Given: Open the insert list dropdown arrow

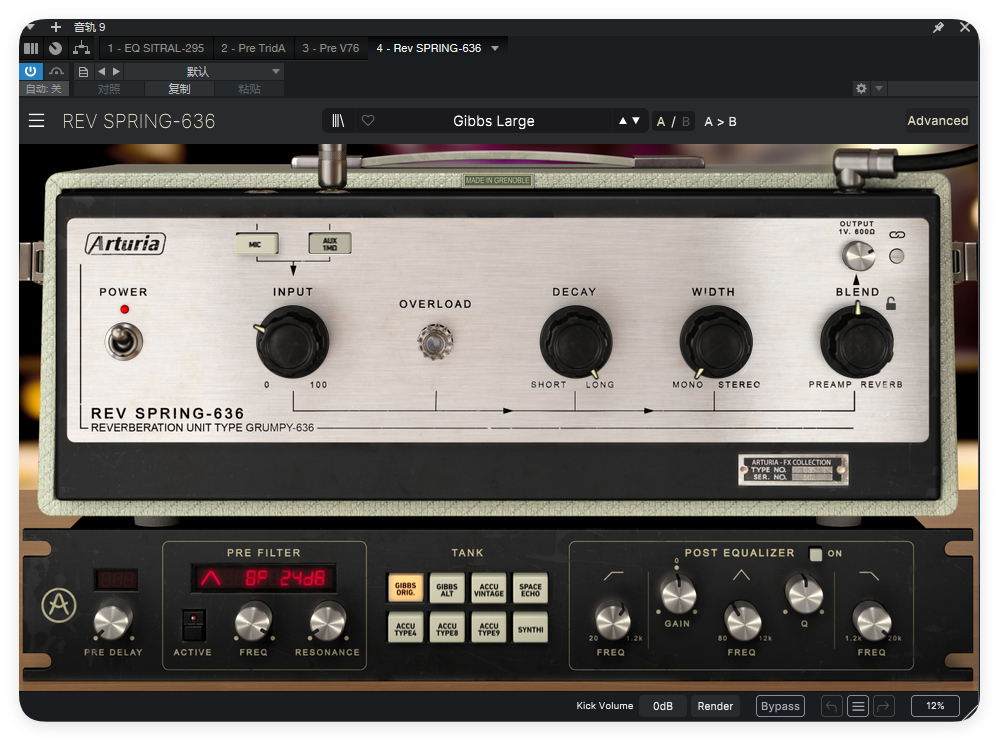Looking at the screenshot, I should click(x=495, y=48).
